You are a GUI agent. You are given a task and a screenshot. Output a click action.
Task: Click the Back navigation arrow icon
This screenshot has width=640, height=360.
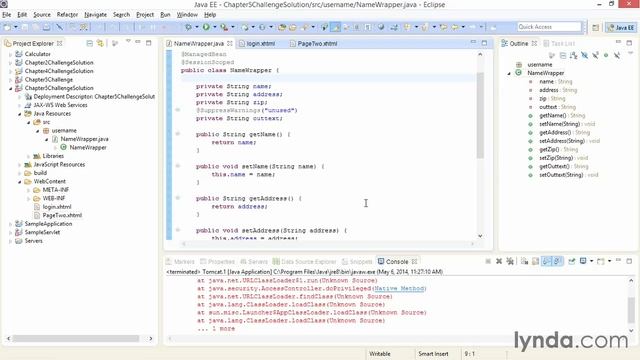click(x=455, y=27)
